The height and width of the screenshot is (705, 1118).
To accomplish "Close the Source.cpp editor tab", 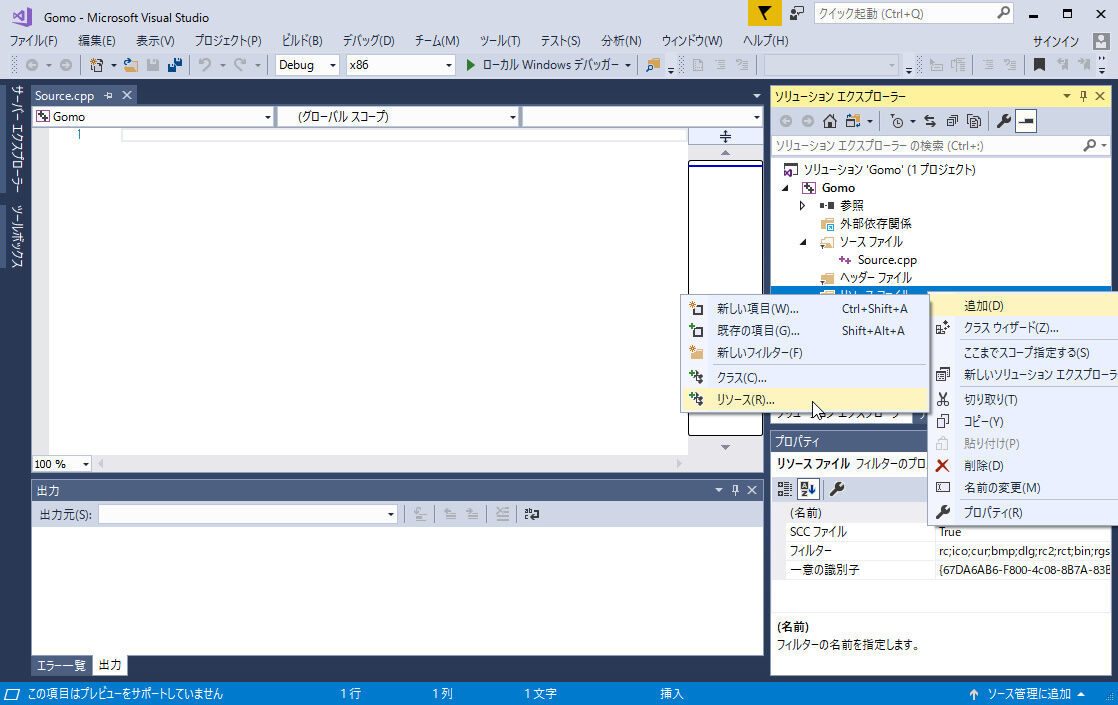I will point(127,95).
